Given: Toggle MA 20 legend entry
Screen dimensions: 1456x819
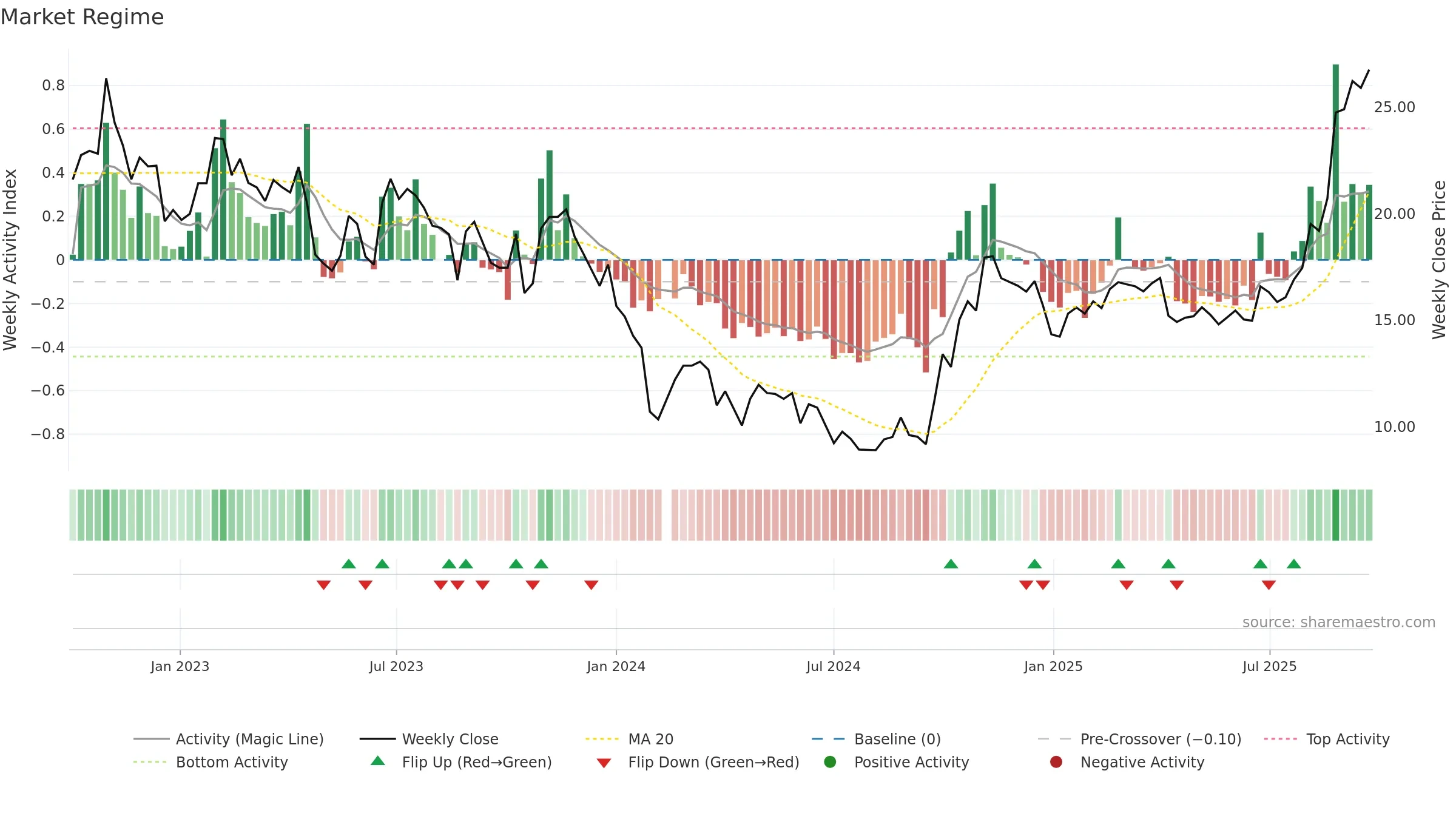Looking at the screenshot, I should tap(629, 739).
